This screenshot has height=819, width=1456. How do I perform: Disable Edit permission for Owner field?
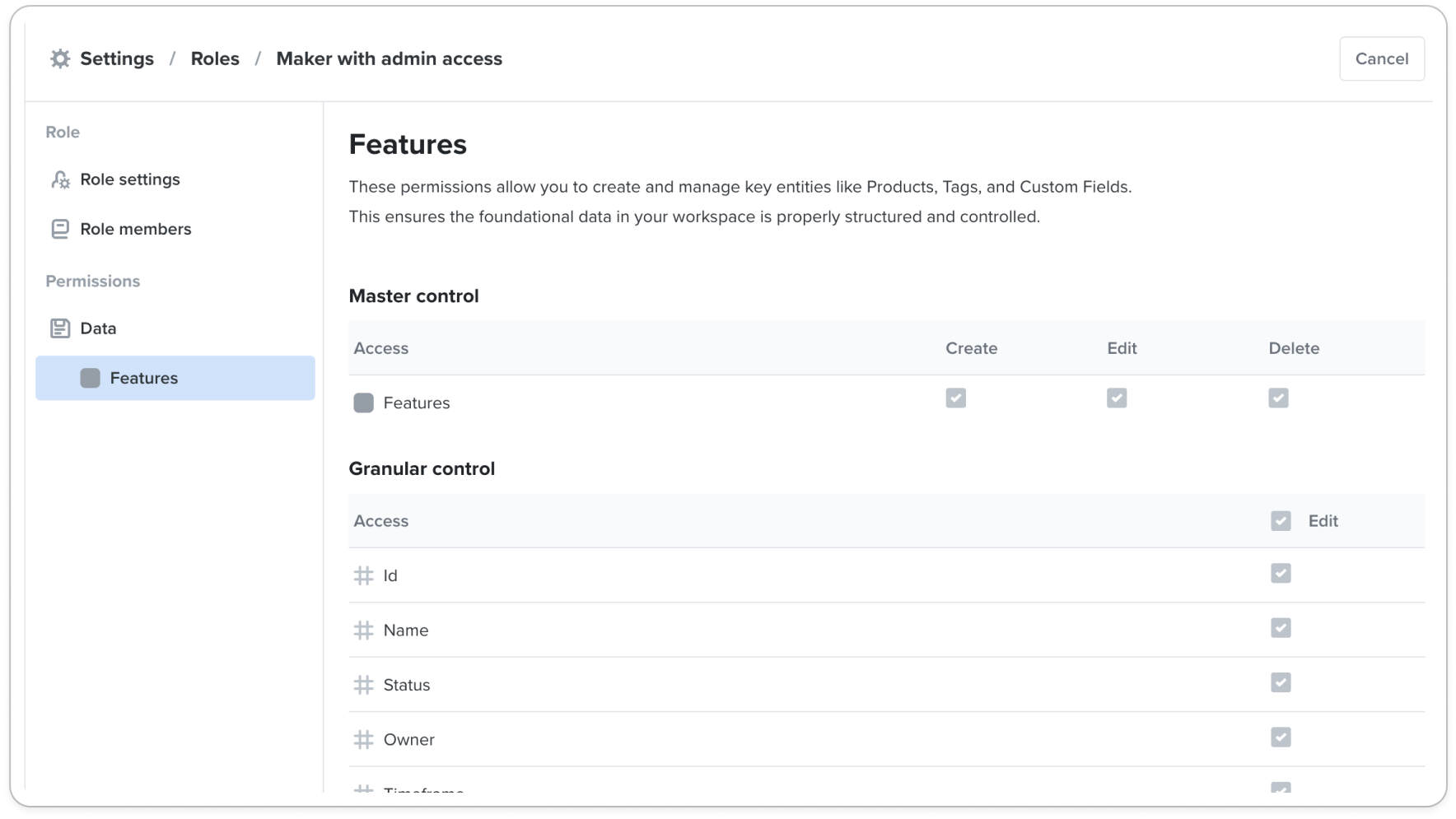tap(1281, 738)
